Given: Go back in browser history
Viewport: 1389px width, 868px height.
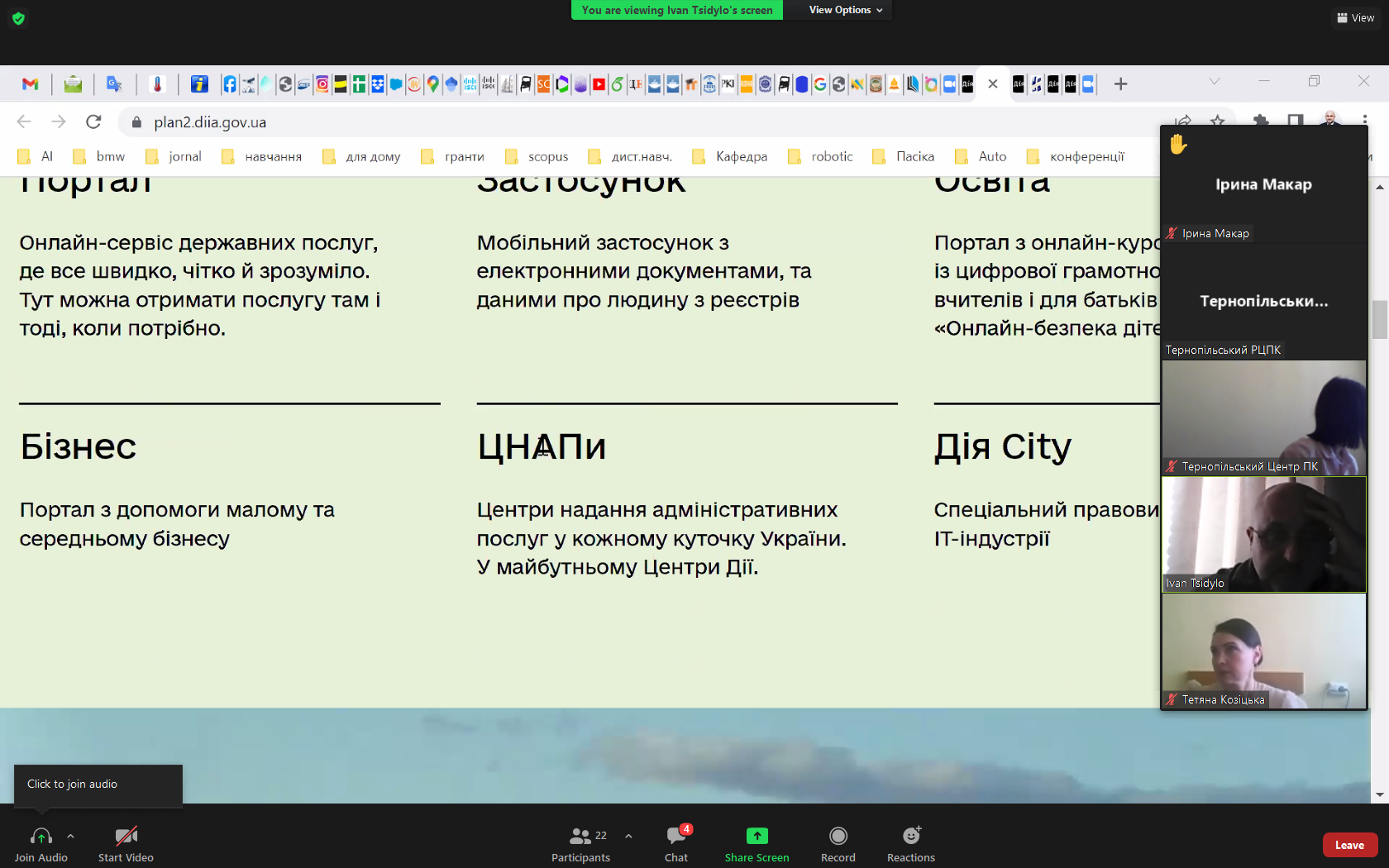Looking at the screenshot, I should coord(24,122).
